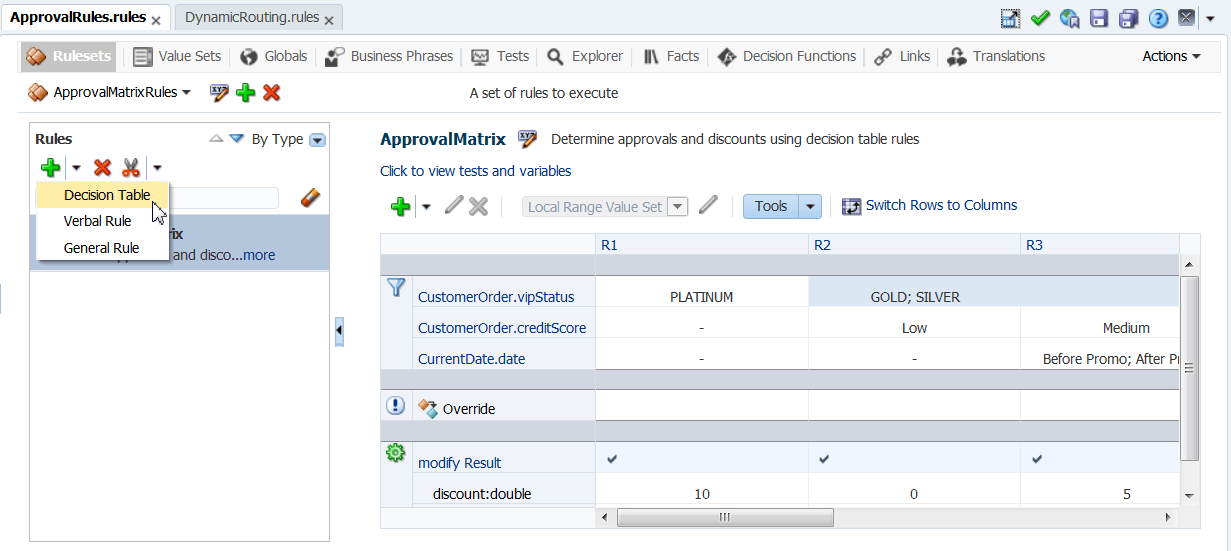The width and height of the screenshot is (1231, 551).
Task: Click the maximize editor table icon in the top toolbar
Action: pyautogui.click(x=1010, y=18)
